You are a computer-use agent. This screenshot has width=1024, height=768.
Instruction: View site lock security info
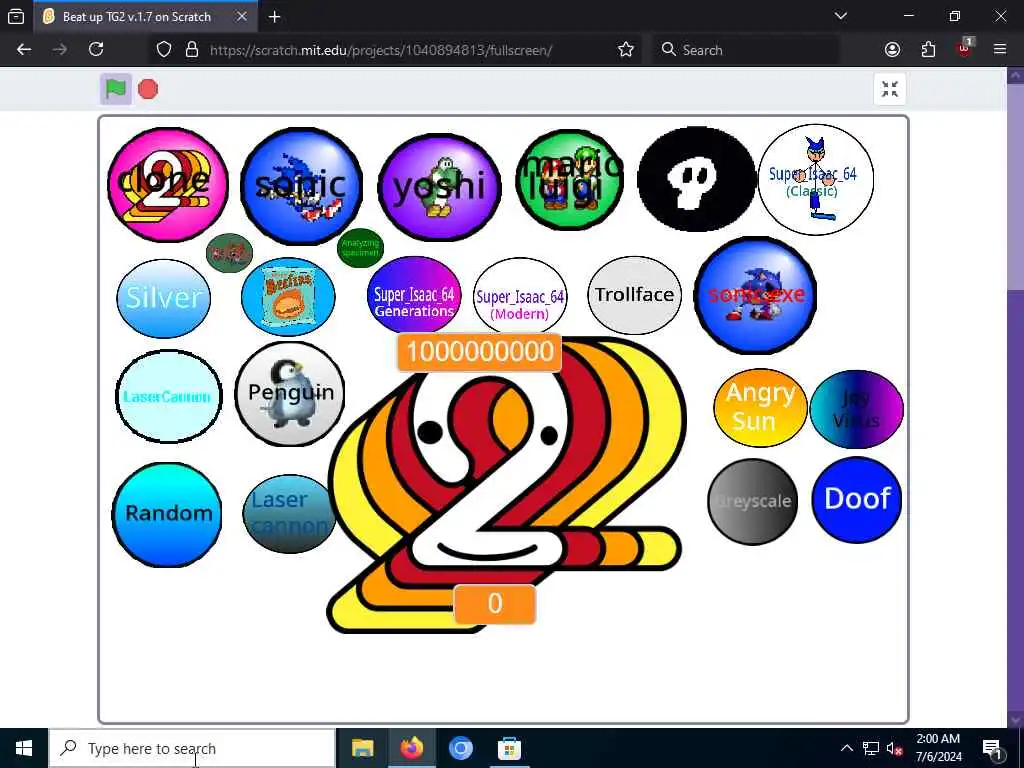[192, 50]
